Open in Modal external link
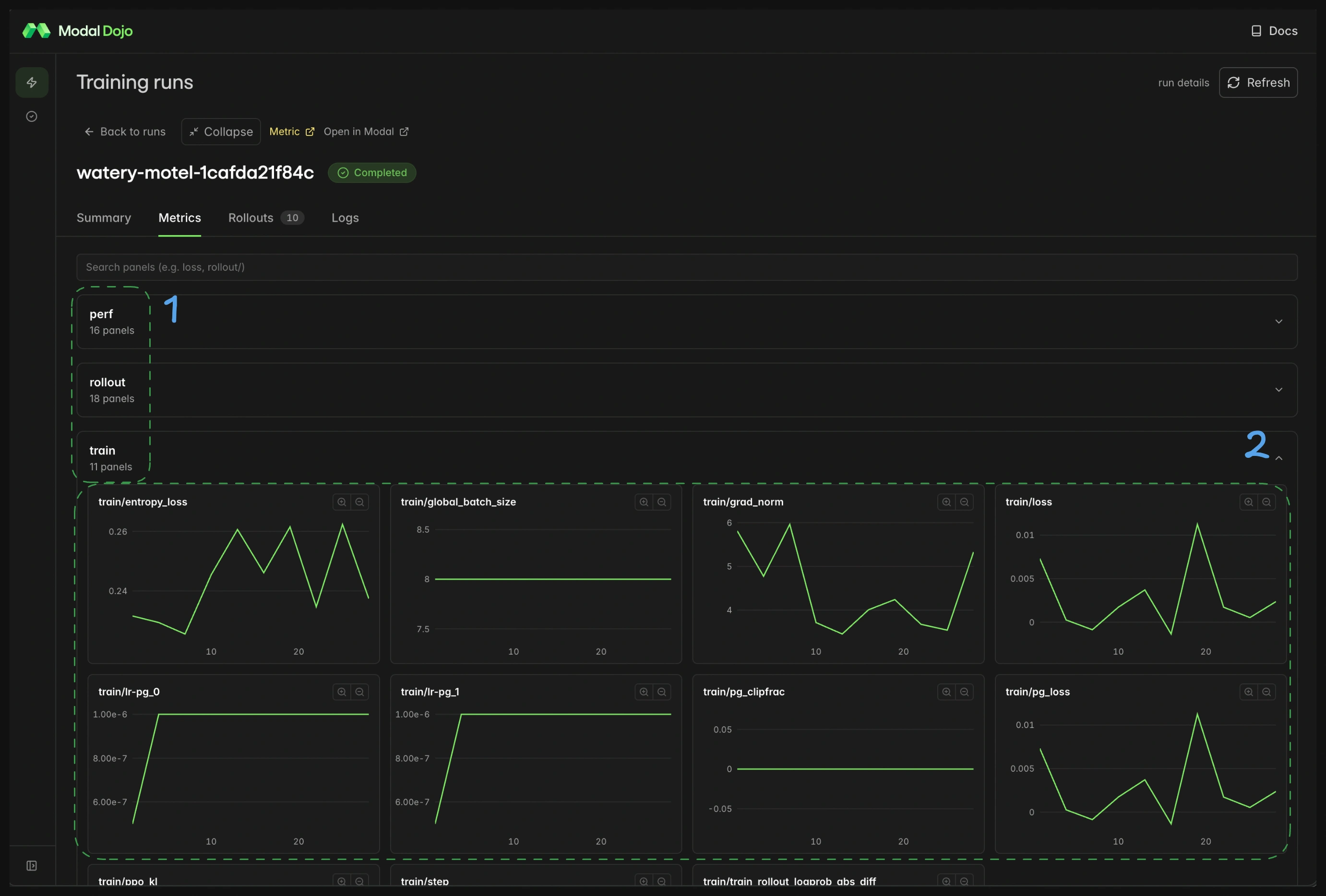The width and height of the screenshot is (1326, 896). pos(366,132)
